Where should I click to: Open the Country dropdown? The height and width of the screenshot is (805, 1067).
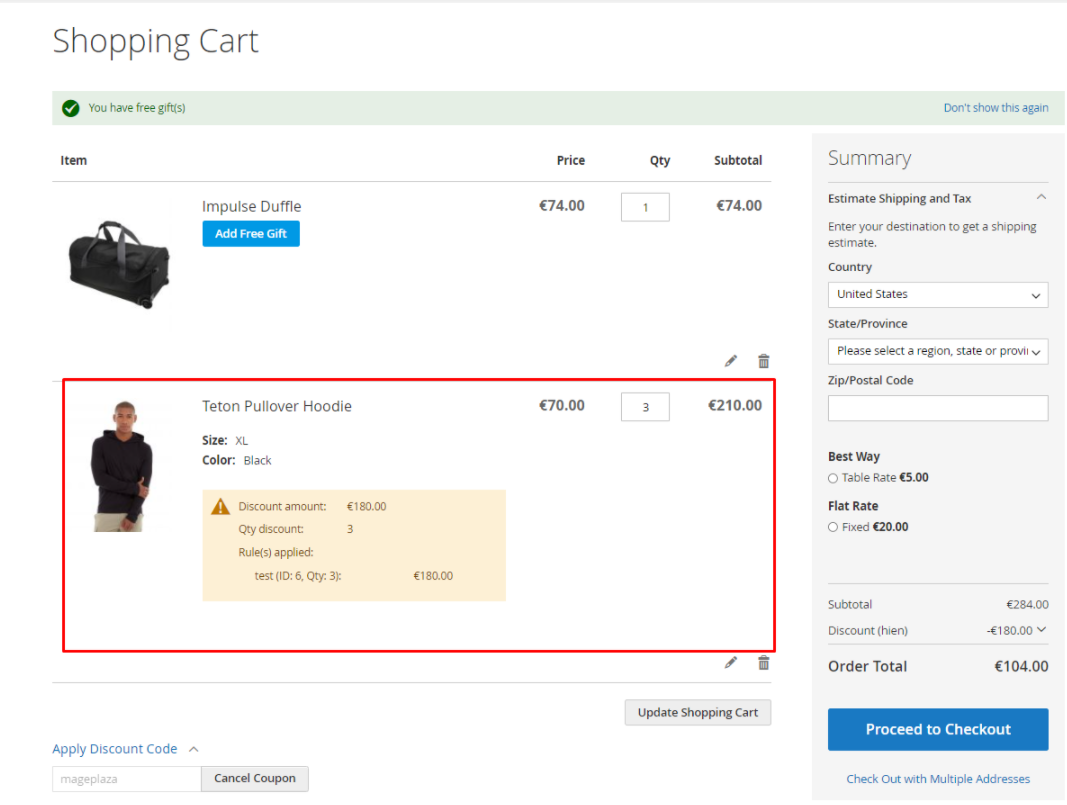[x=937, y=295]
